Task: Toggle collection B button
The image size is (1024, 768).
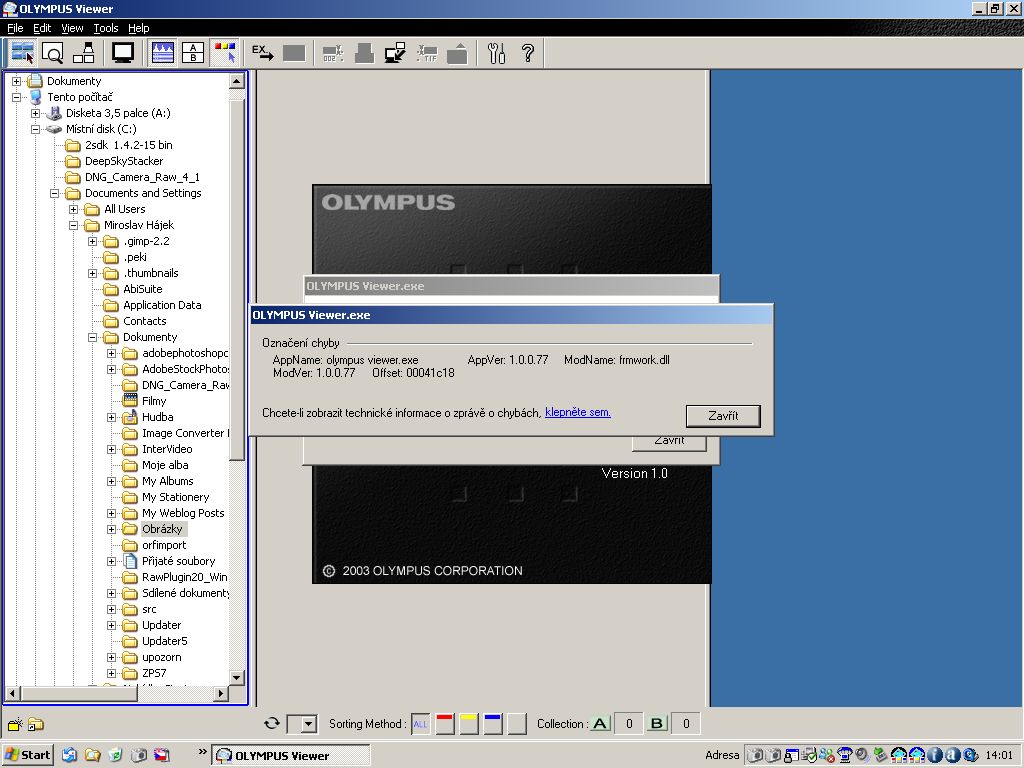Action: tap(657, 724)
